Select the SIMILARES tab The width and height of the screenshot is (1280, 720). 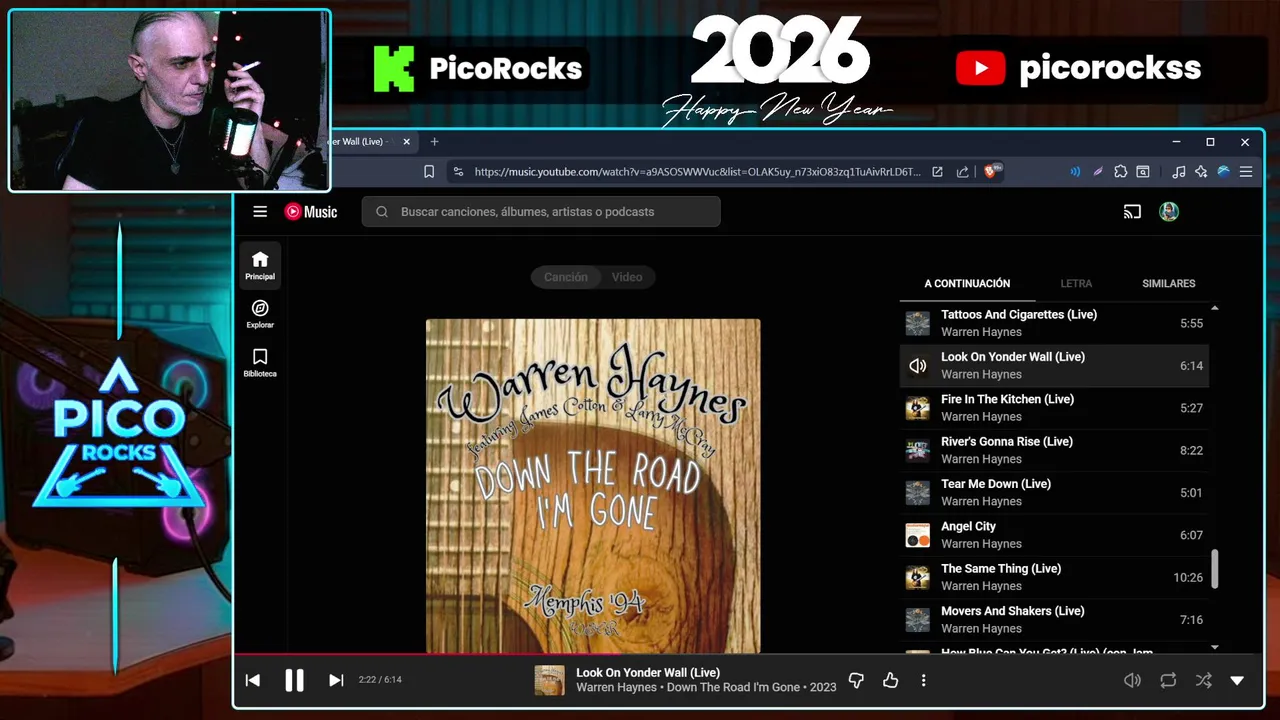[x=1169, y=284]
